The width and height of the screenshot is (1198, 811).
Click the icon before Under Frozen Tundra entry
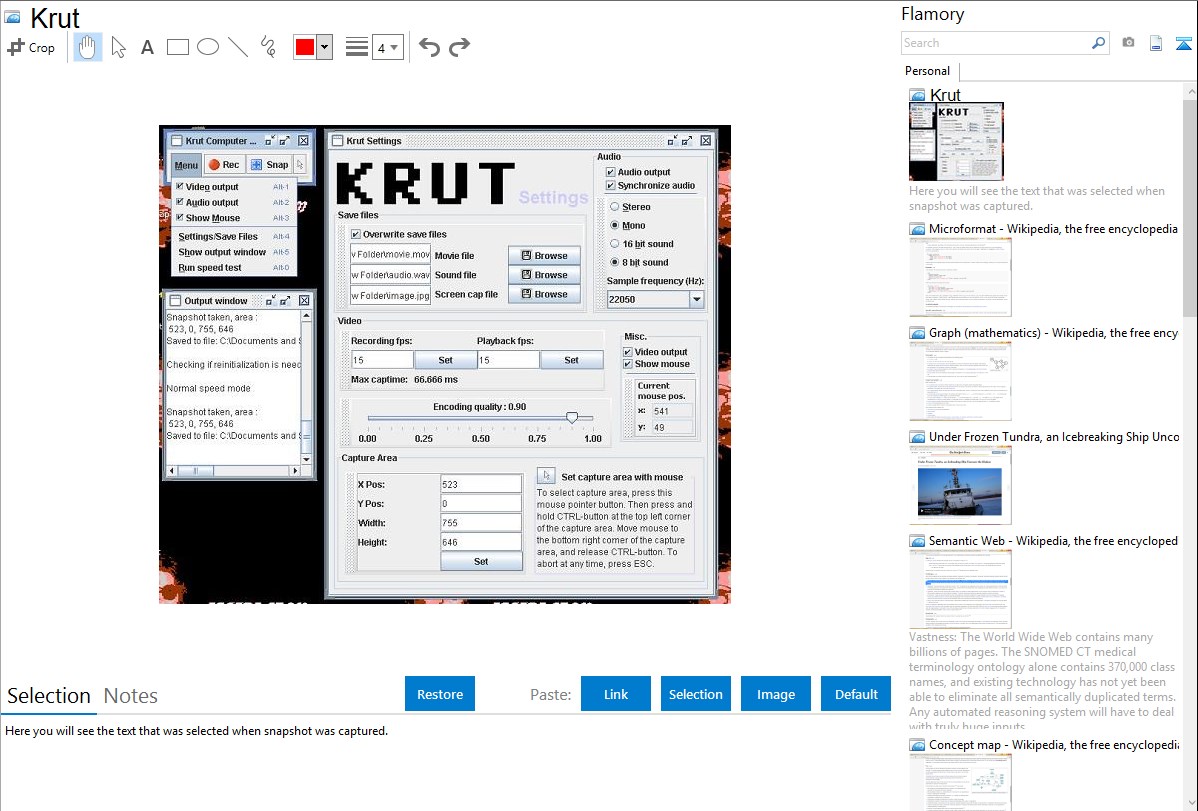(917, 437)
